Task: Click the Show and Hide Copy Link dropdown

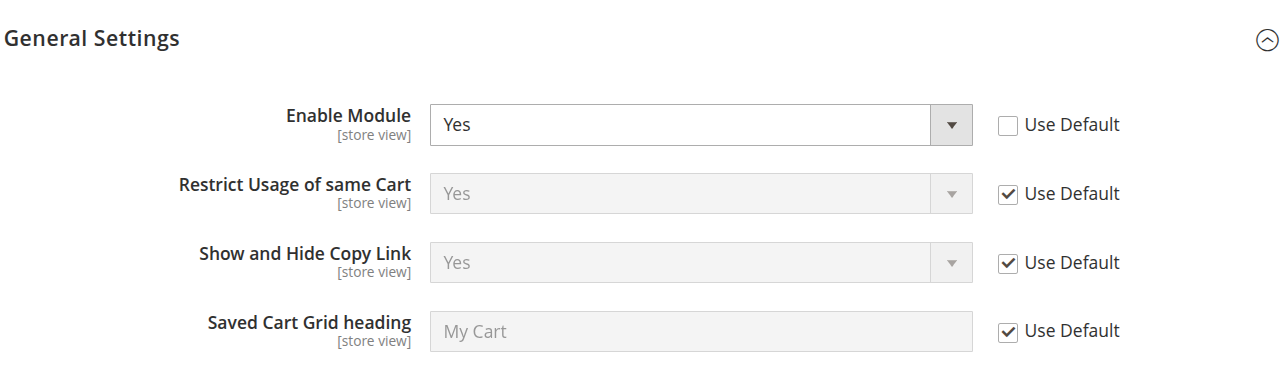Action: point(701,263)
